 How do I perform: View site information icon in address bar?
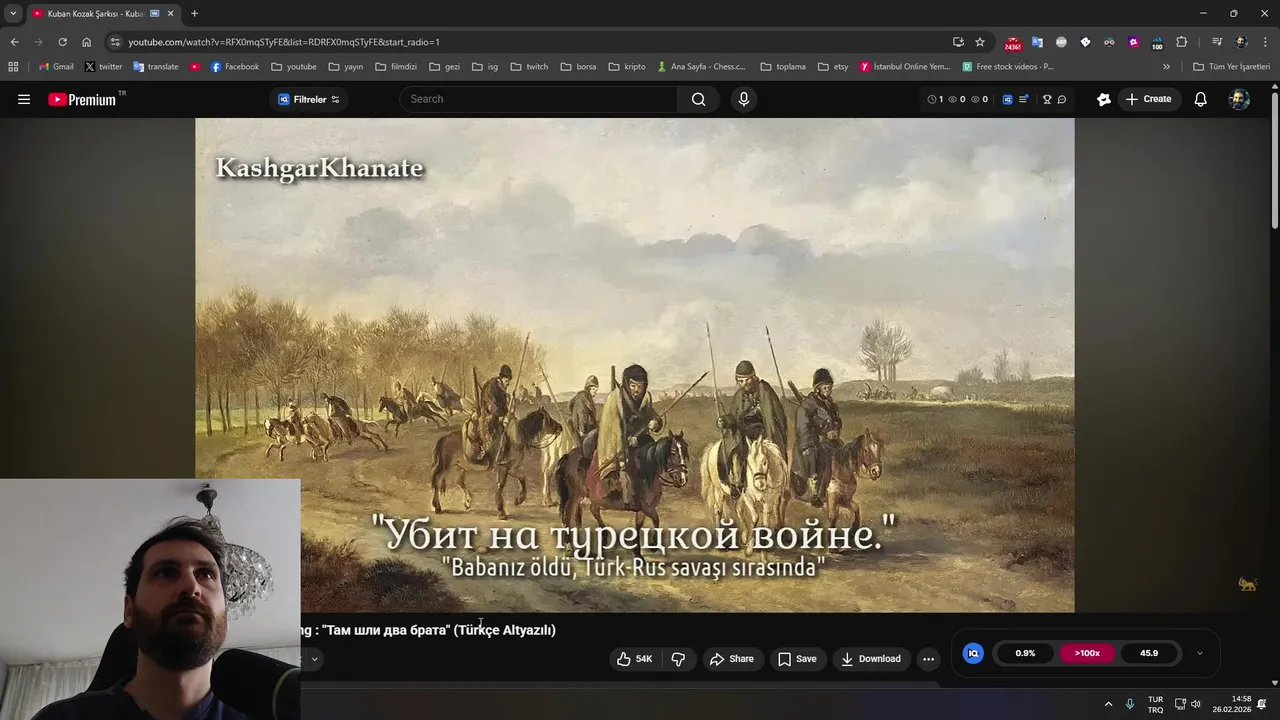[x=115, y=42]
